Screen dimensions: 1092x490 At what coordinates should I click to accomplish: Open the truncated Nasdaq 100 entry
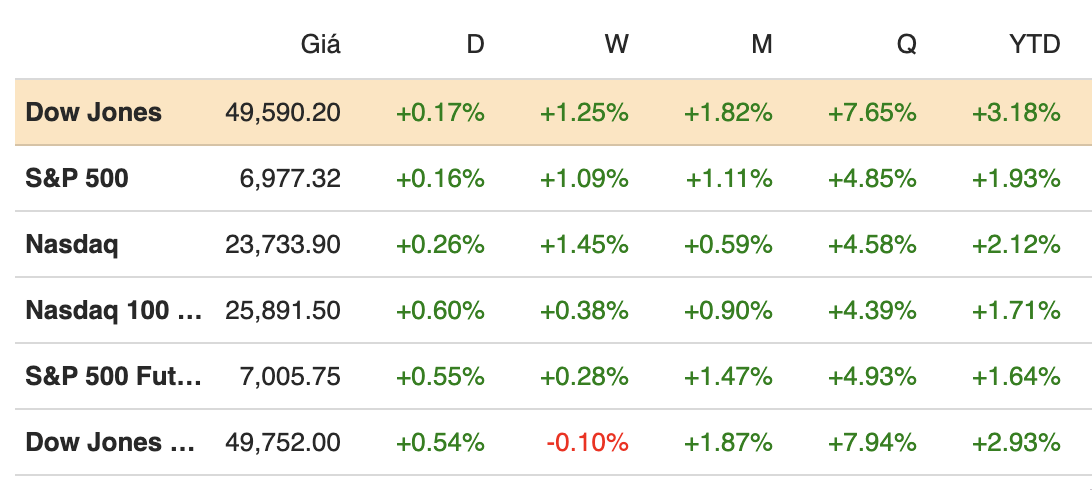pyautogui.click(x=113, y=310)
